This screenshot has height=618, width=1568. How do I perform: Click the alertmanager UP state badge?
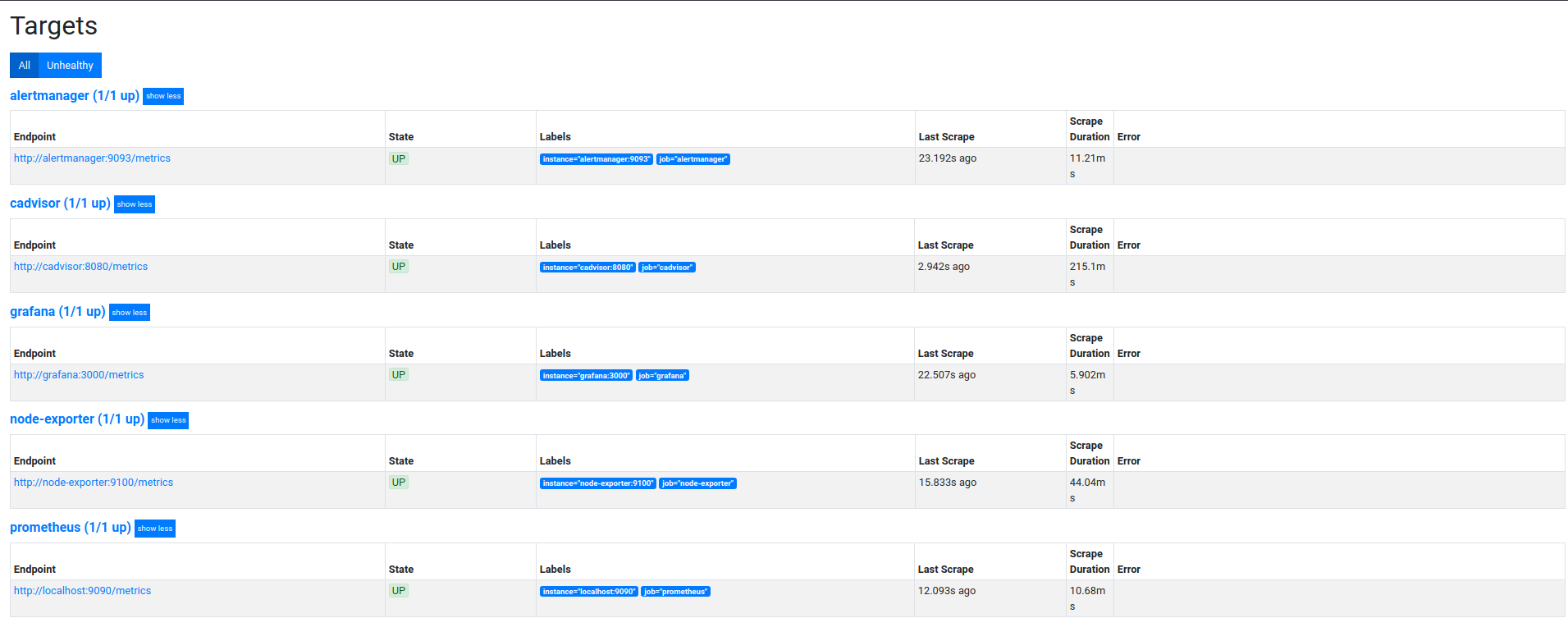tap(399, 159)
